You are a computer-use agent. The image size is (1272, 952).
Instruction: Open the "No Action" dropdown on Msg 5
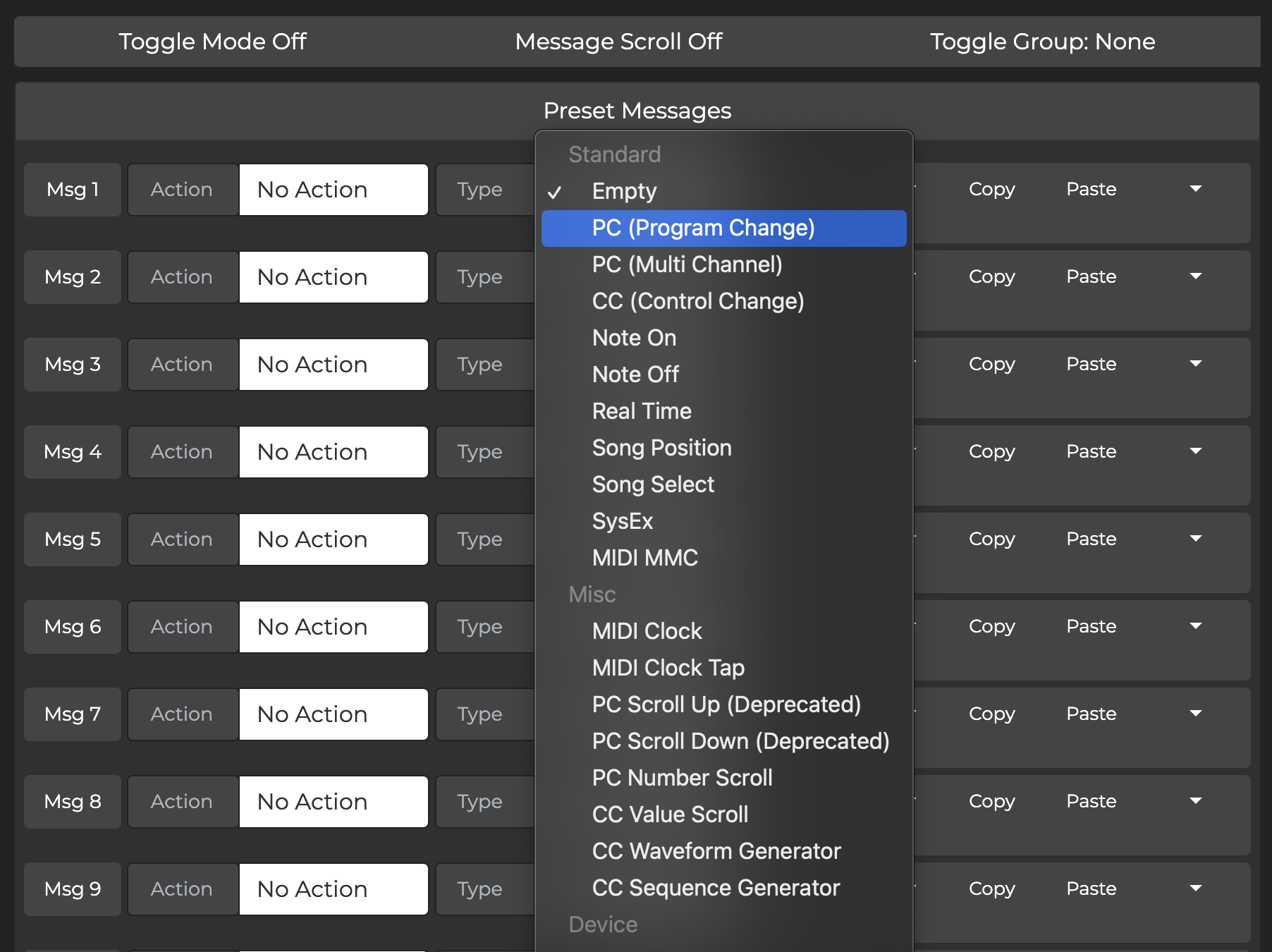click(334, 539)
